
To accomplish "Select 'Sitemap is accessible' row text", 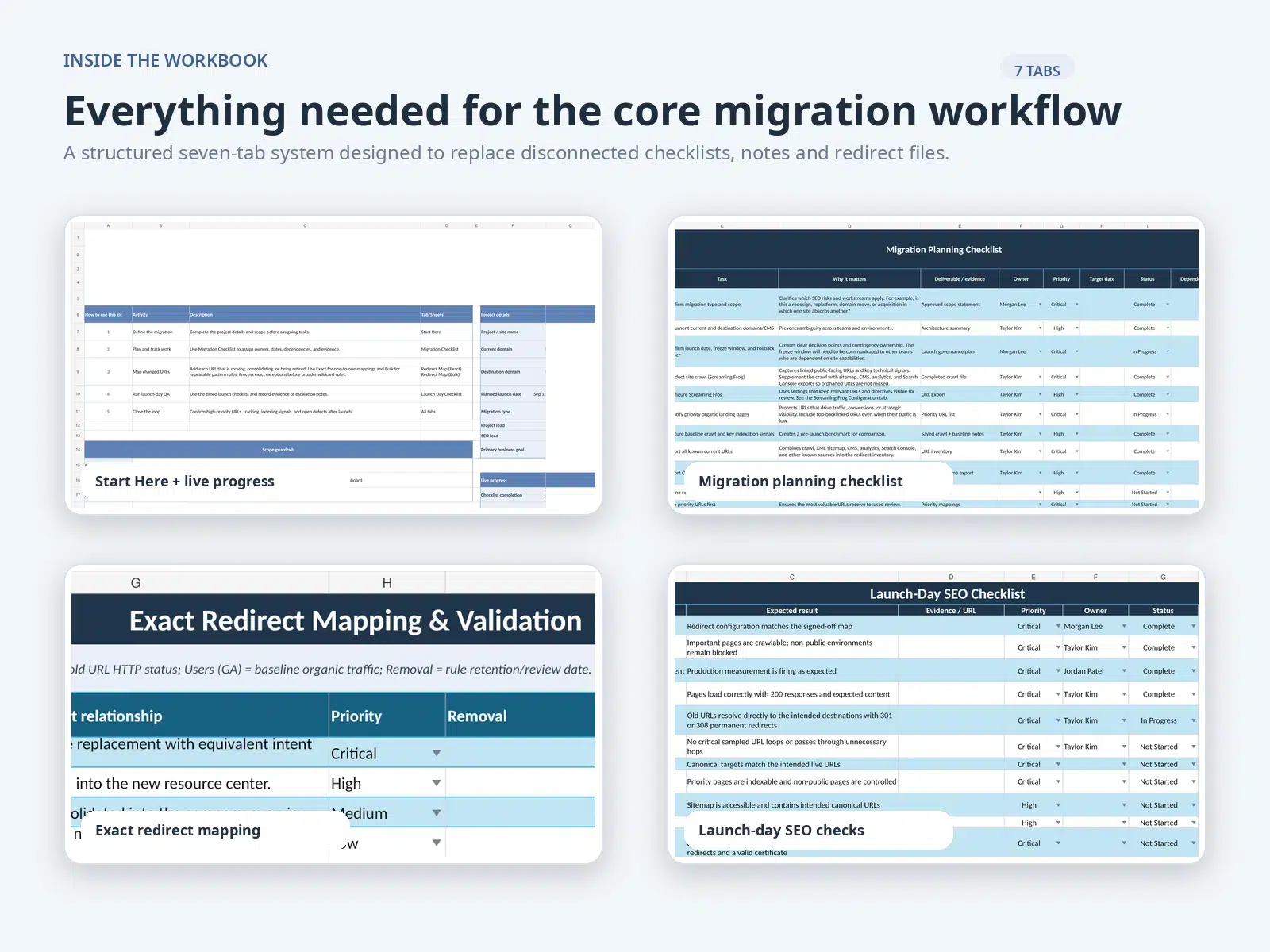I will pos(783,805).
